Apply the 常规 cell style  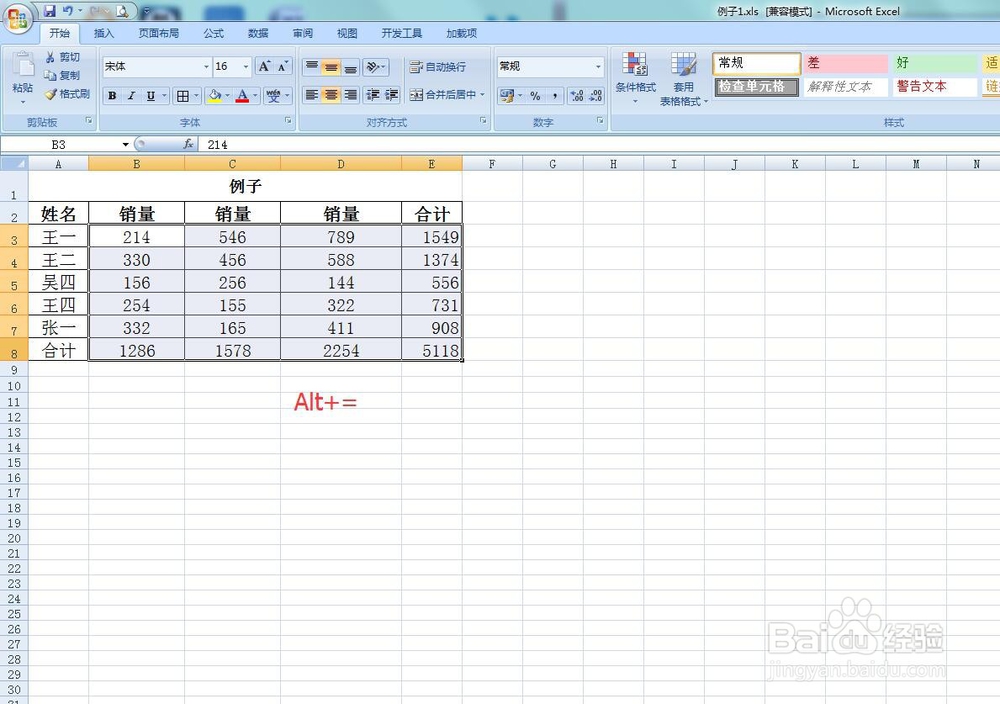click(756, 63)
